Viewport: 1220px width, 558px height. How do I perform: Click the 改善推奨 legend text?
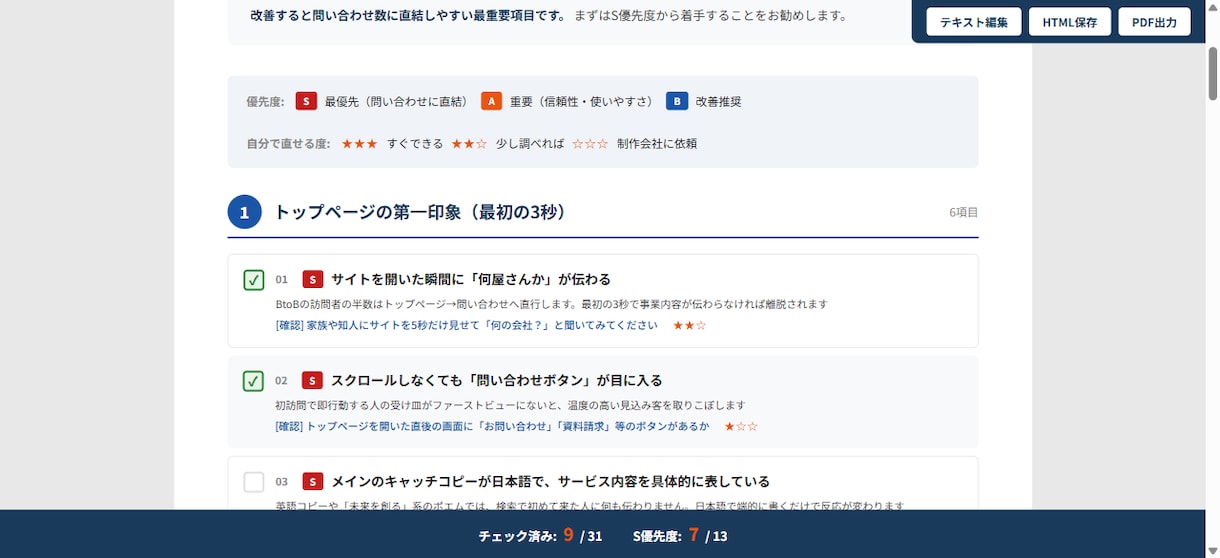[x=718, y=101]
